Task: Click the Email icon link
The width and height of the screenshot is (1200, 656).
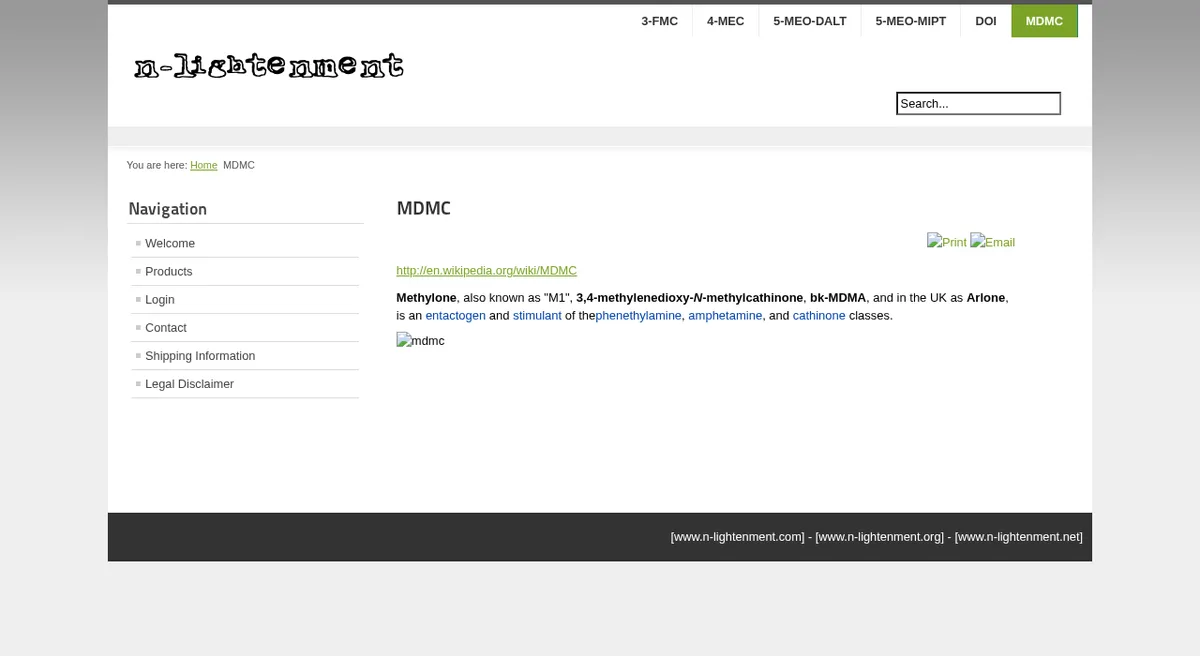Action: (x=992, y=242)
